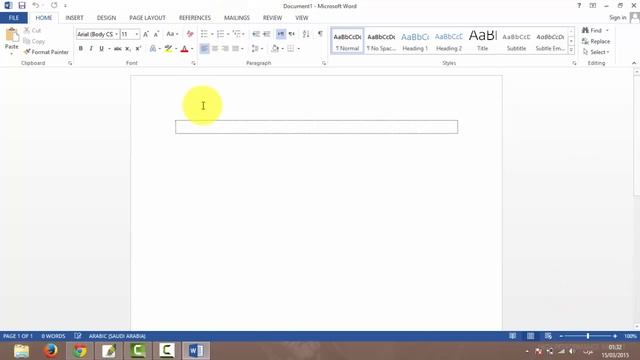Redo using the repeat icon

point(54,6)
